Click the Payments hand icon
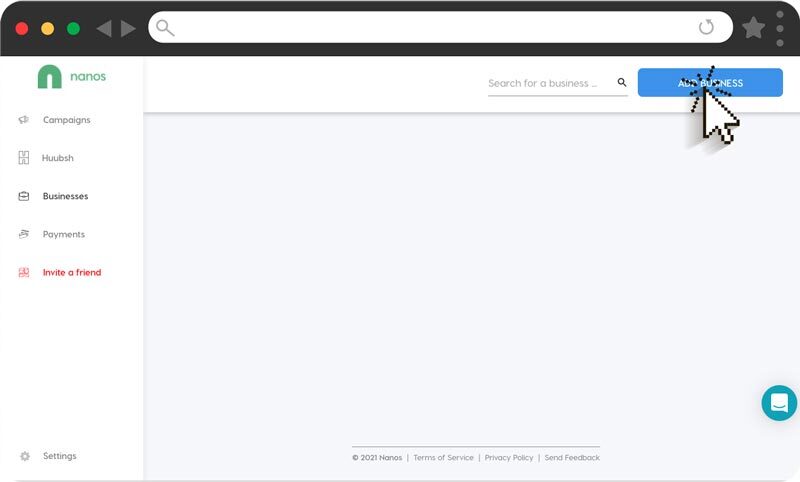Image resolution: width=800 pixels, height=482 pixels. pos(23,234)
